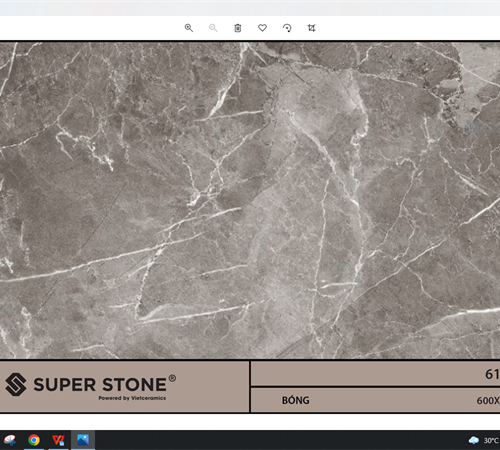Open the weather widget cloud icon
500x450 pixels.
[x=473, y=440]
